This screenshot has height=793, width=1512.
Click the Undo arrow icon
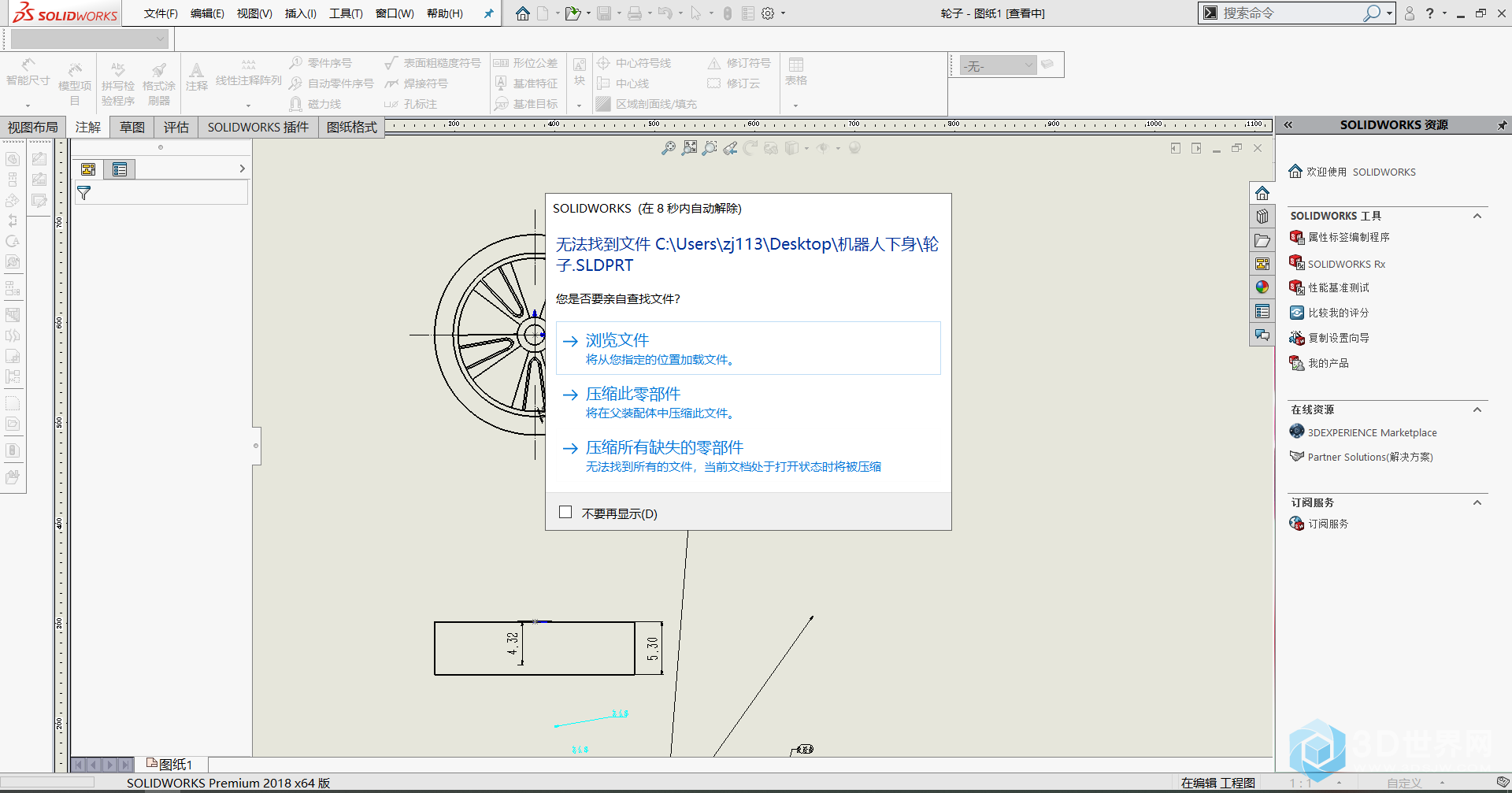665,13
